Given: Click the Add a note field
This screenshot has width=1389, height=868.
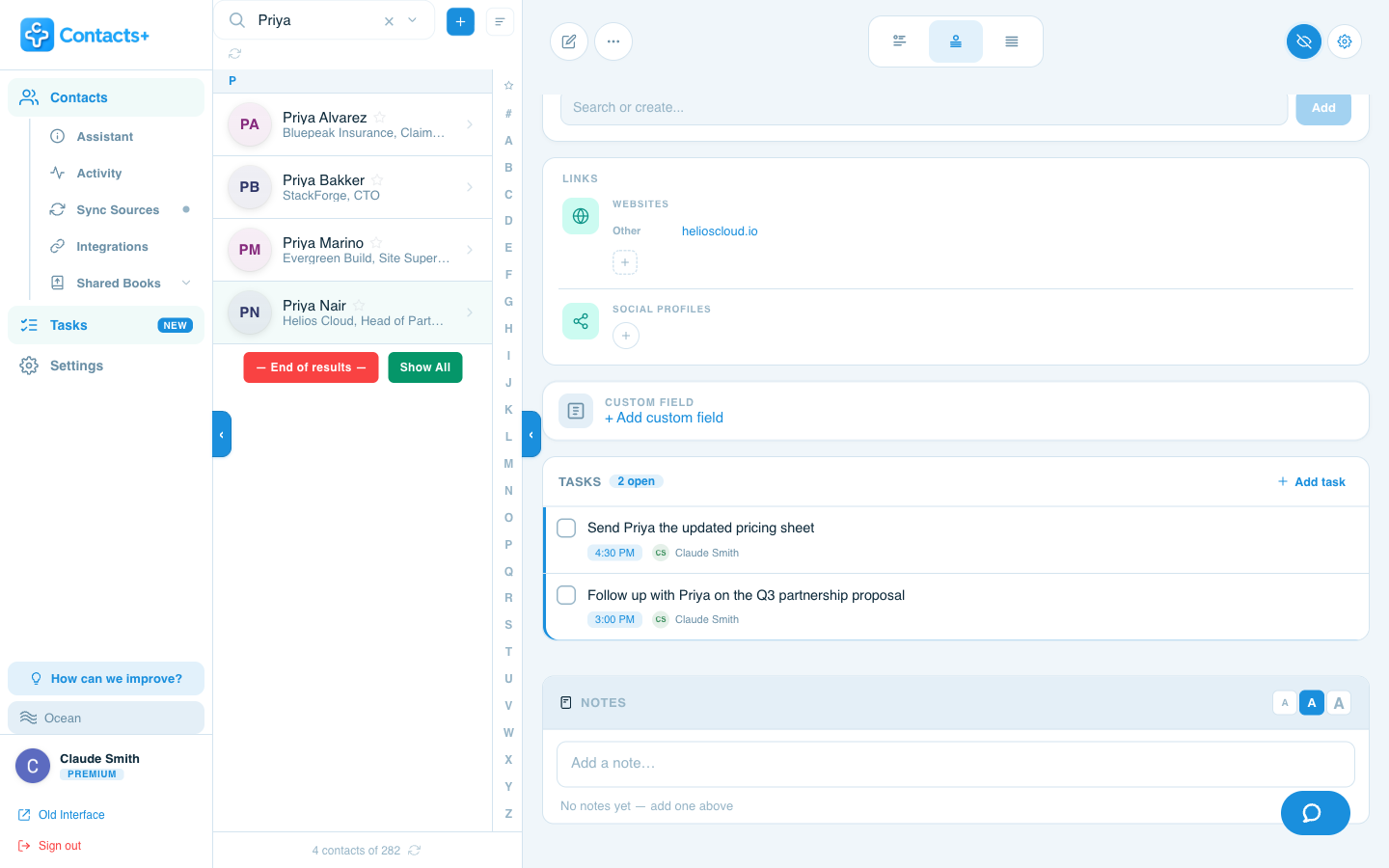Looking at the screenshot, I should pos(956,764).
